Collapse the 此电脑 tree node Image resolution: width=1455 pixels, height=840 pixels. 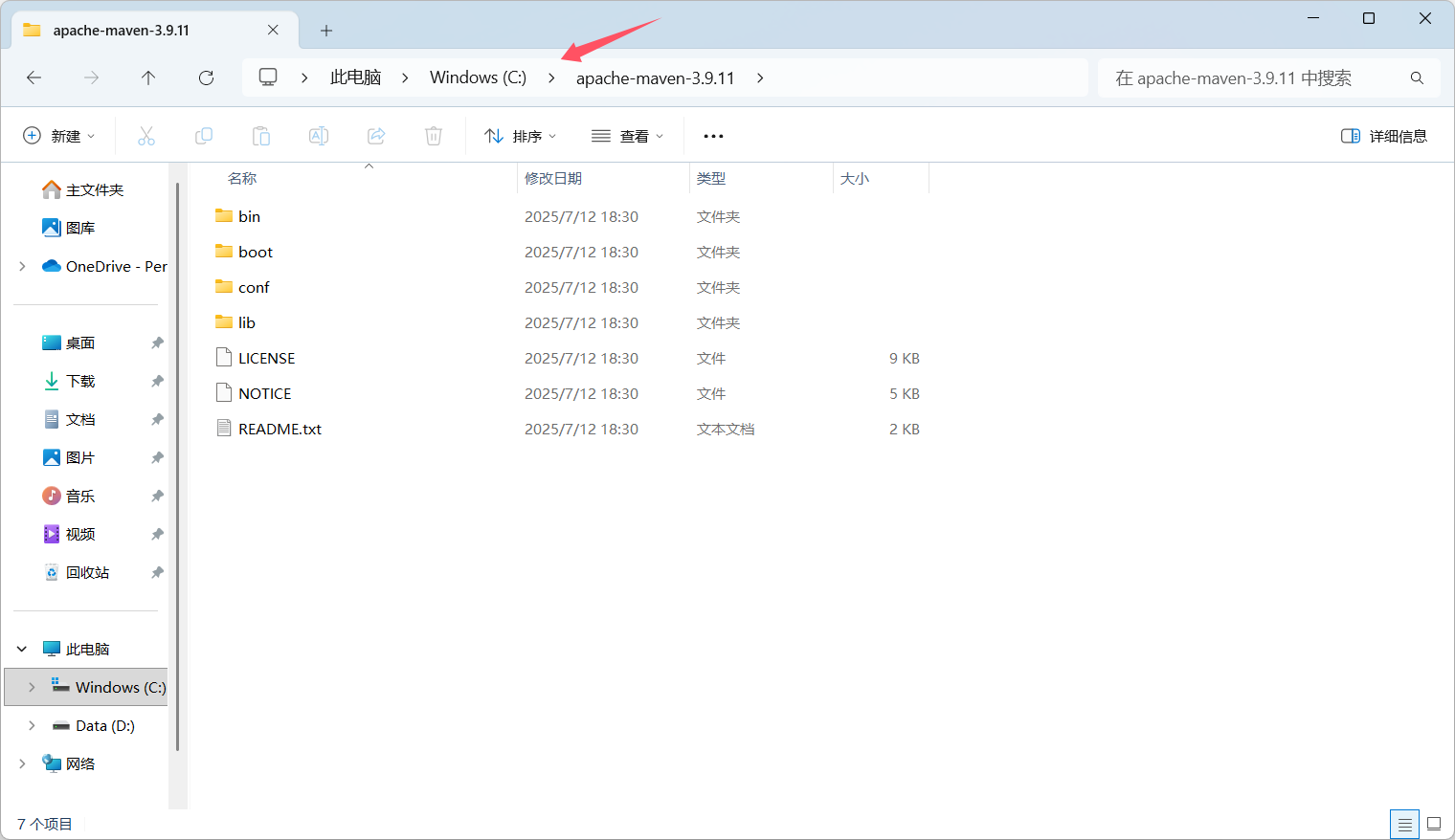[x=22, y=649]
